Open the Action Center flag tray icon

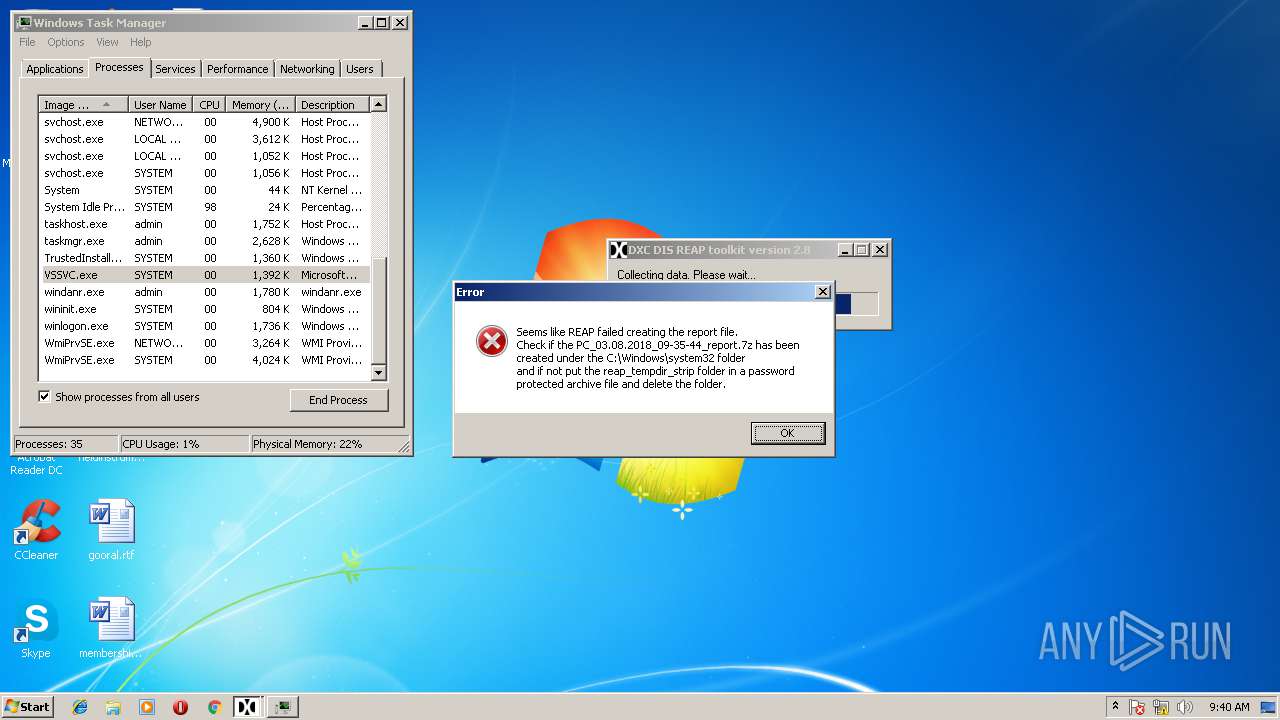(1138, 707)
